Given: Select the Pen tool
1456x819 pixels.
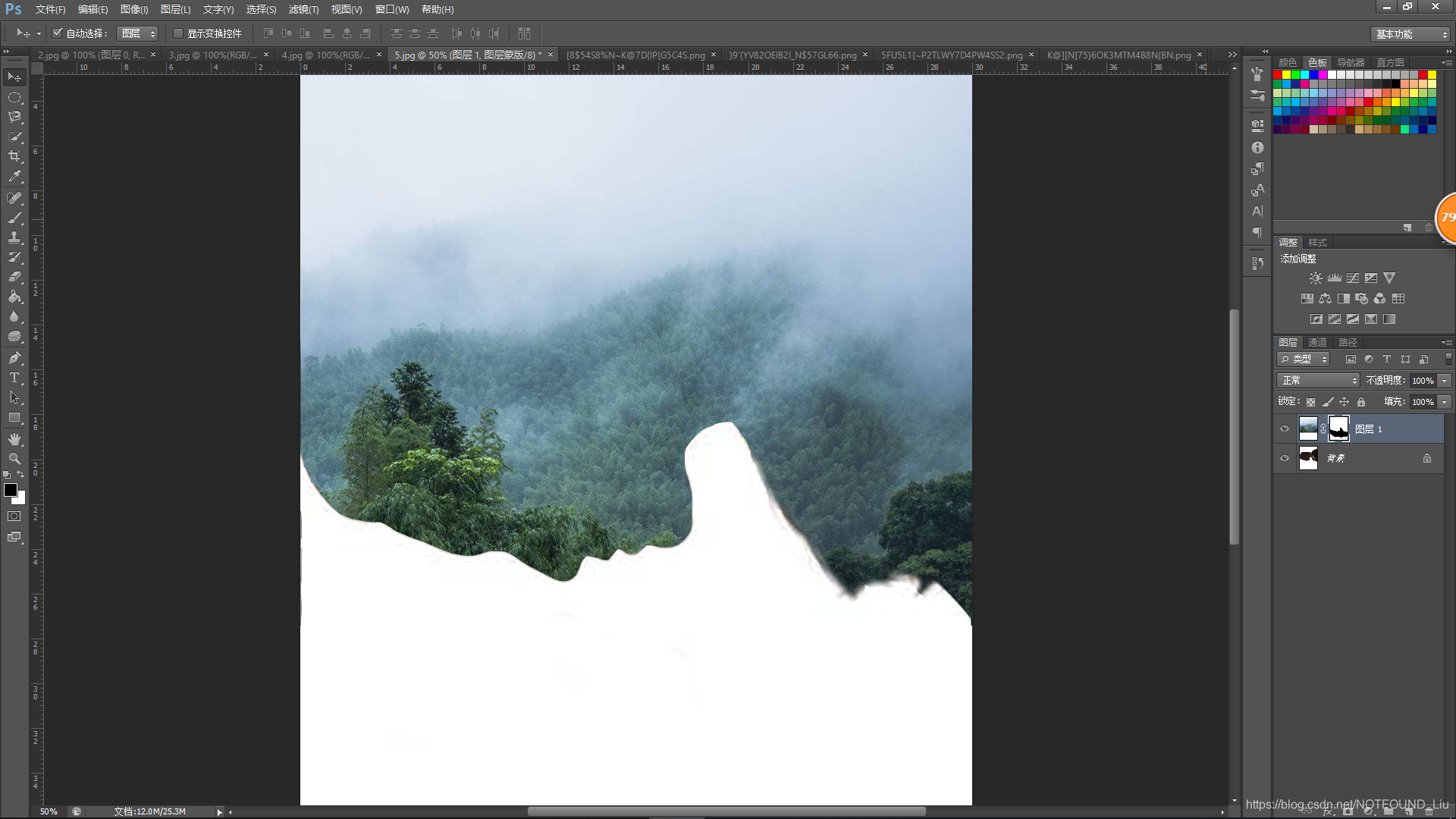Looking at the screenshot, I should pyautogui.click(x=14, y=358).
